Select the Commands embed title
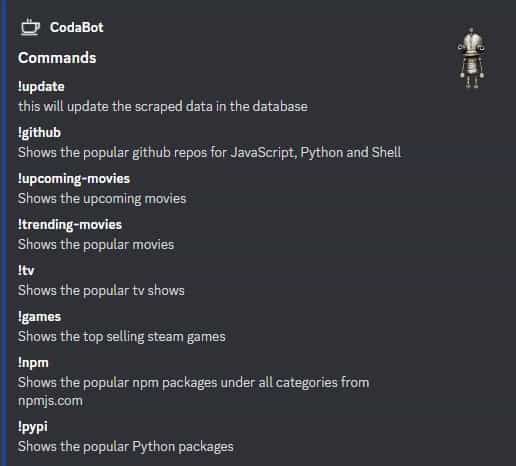The height and width of the screenshot is (466, 516). [x=57, y=58]
